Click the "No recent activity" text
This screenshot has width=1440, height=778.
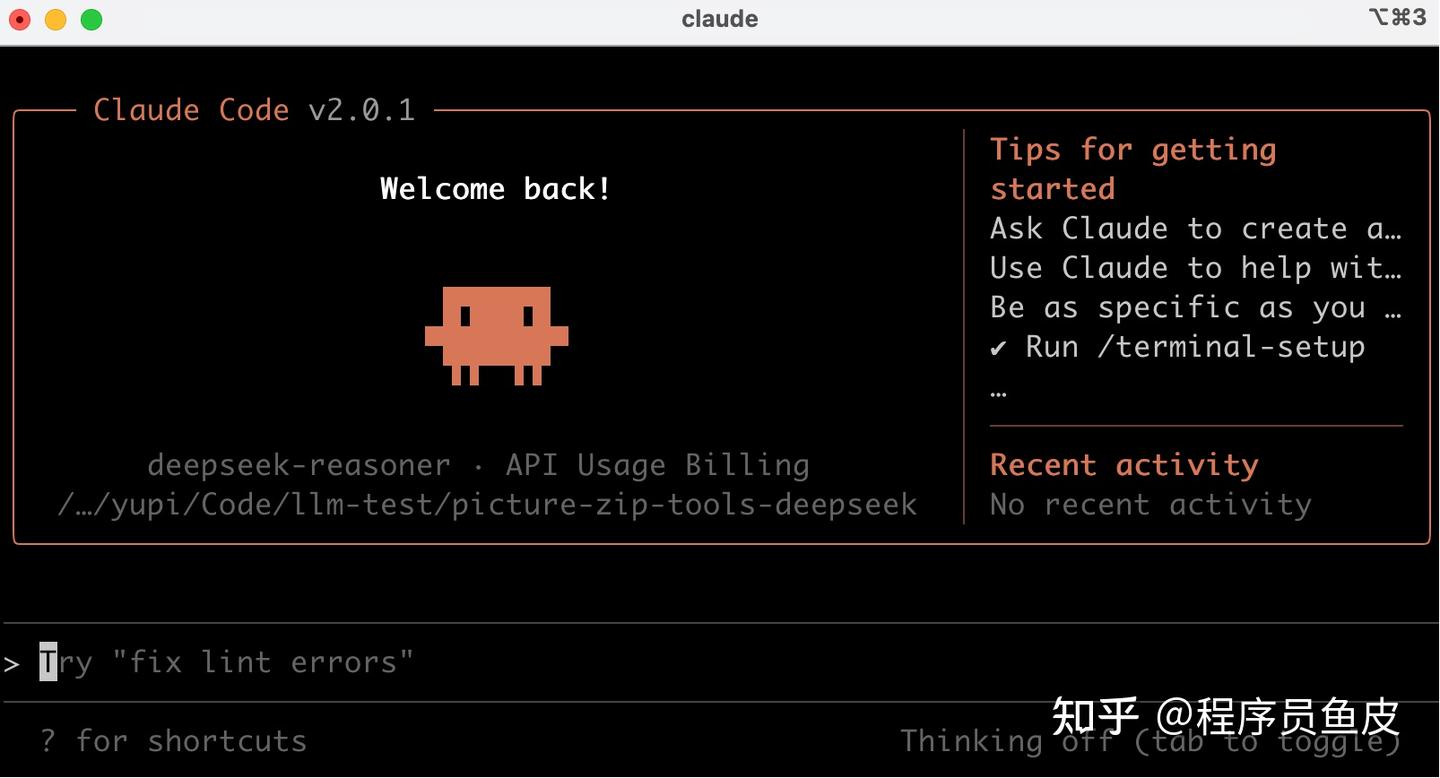coord(1150,504)
